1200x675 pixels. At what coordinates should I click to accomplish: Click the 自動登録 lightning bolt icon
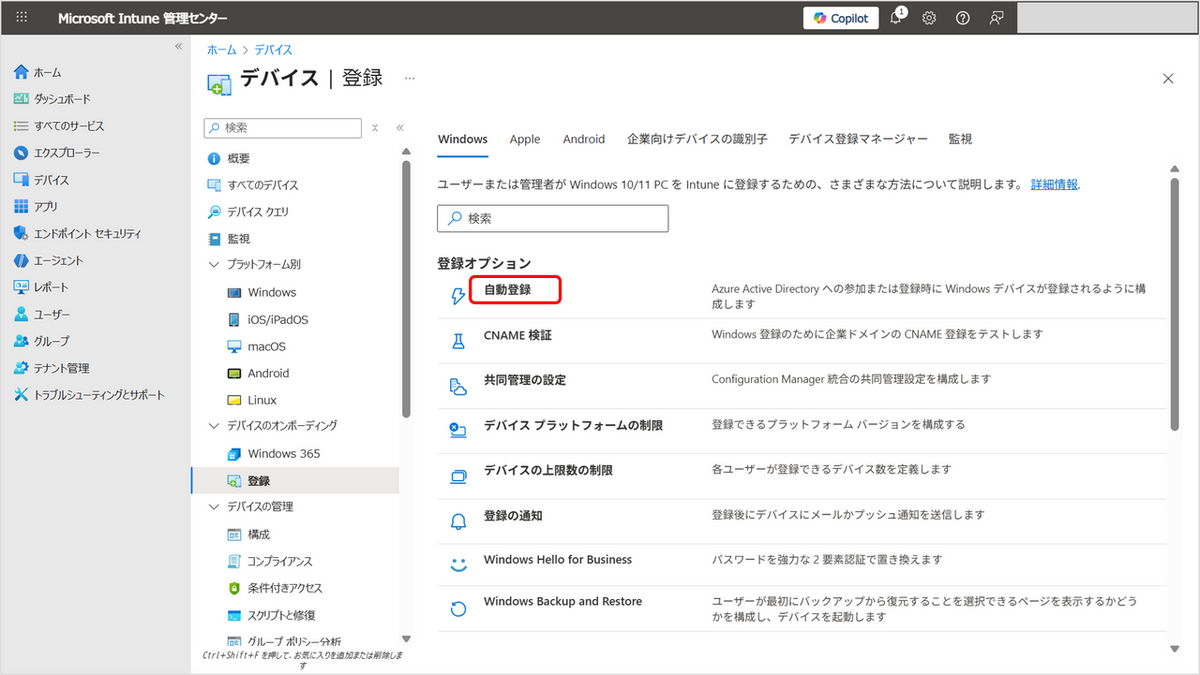click(x=458, y=296)
